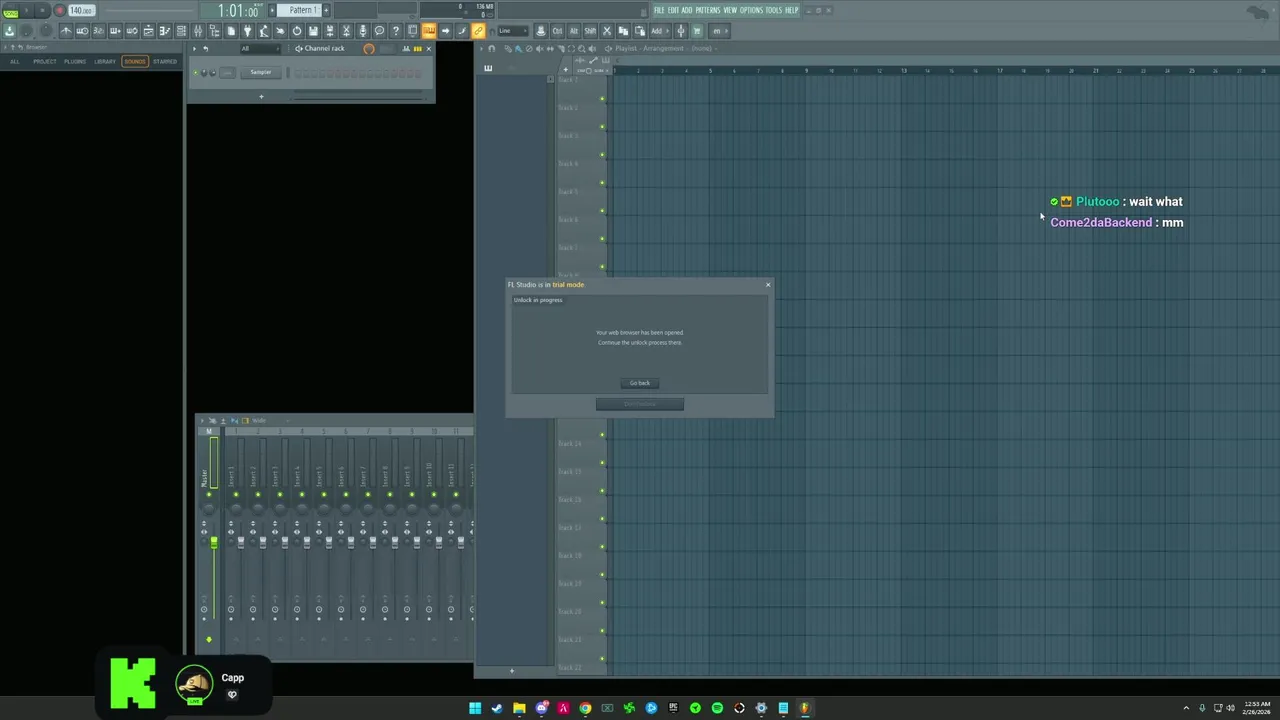Mute the Master track green LED
This screenshot has width=1280, height=720.
209,494
